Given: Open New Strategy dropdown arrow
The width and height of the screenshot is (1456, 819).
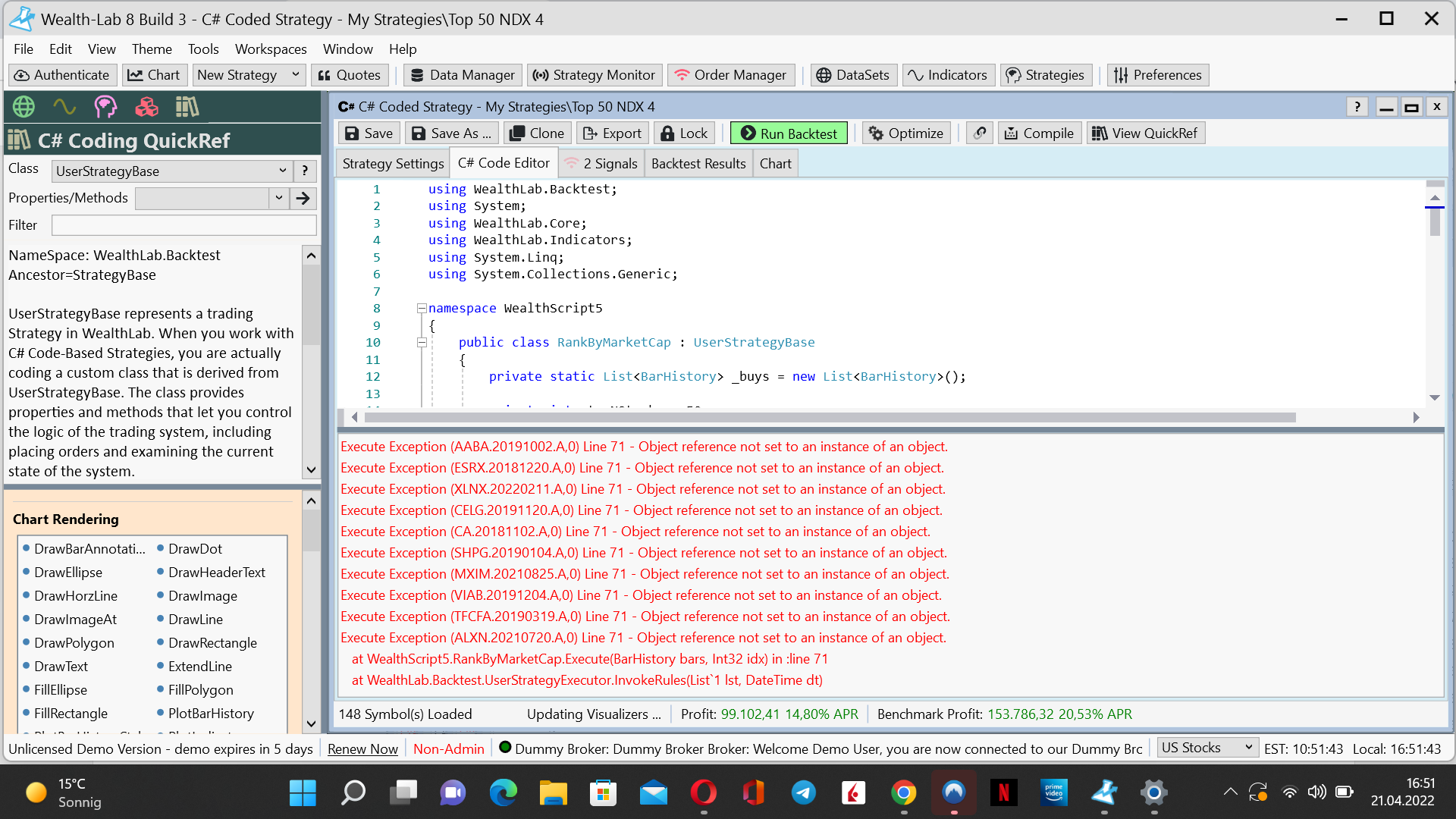Looking at the screenshot, I should (295, 75).
